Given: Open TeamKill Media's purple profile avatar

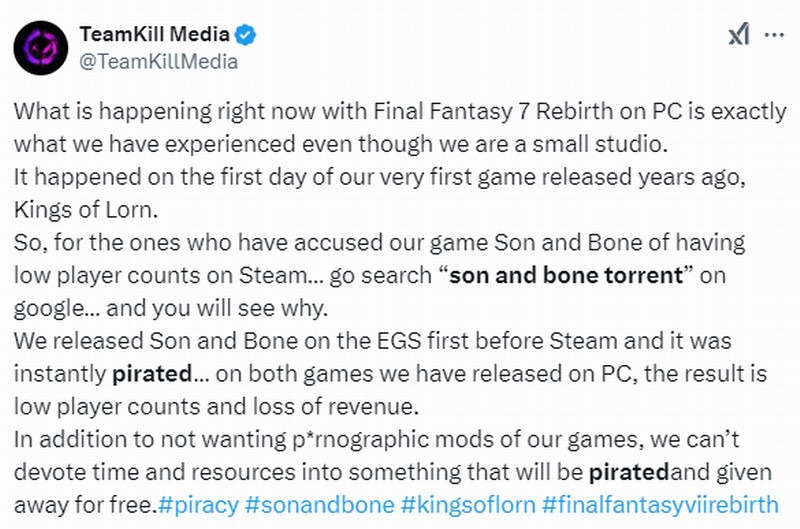Looking at the screenshot, I should click(x=41, y=48).
